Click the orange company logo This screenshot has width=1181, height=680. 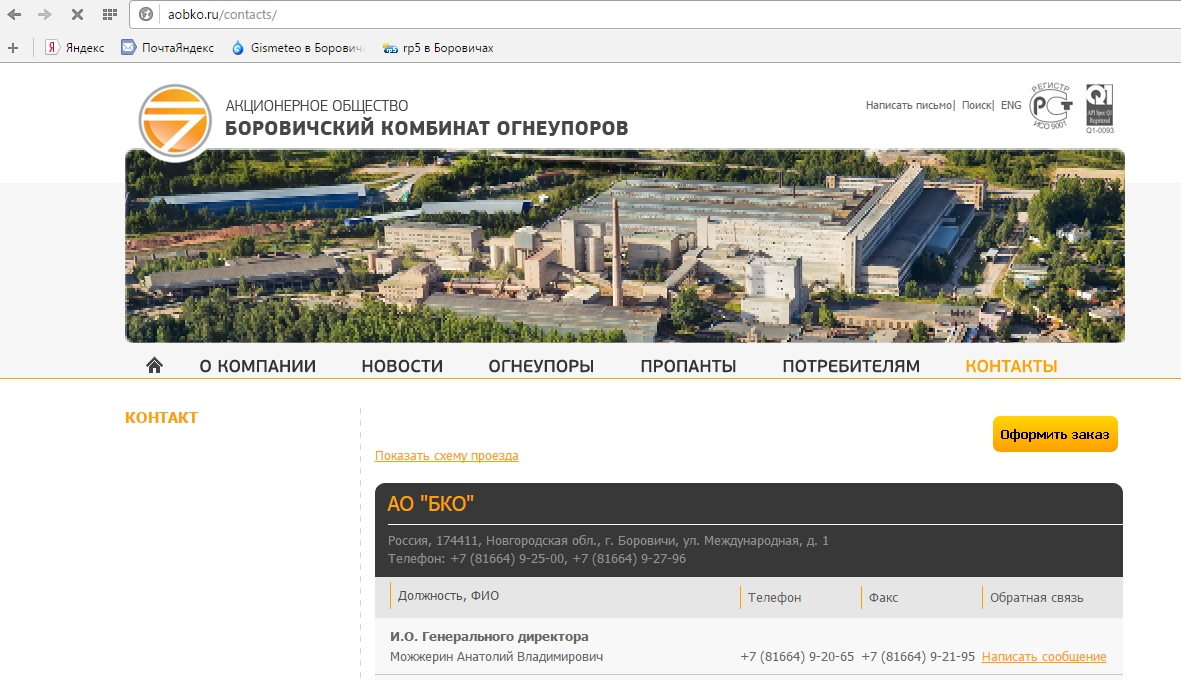click(x=175, y=122)
